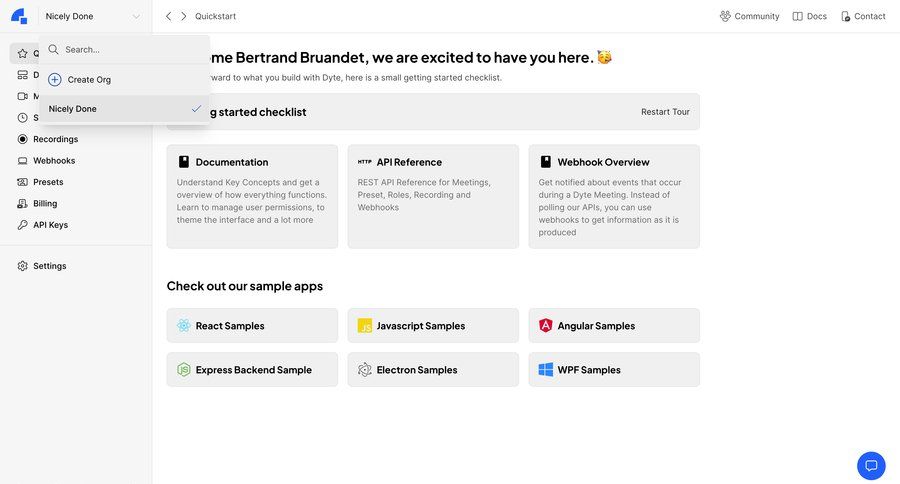This screenshot has height=484, width=900.
Task: Click the 'Check out our sample apps' heading
Action: [245, 286]
